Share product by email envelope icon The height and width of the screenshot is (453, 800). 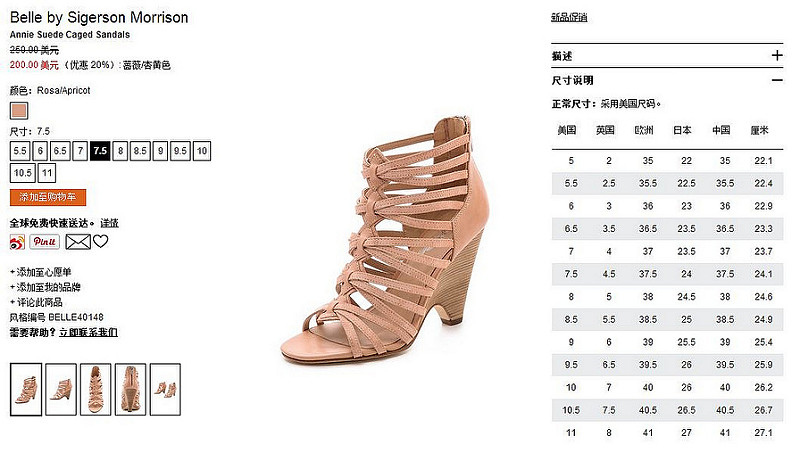pyautogui.click(x=78, y=242)
